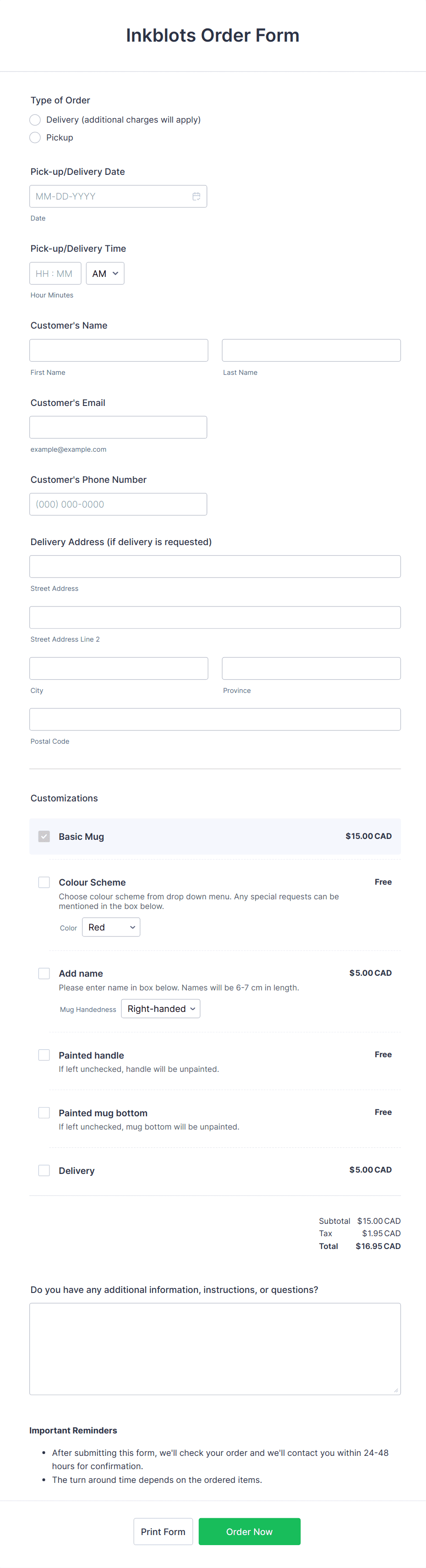This screenshot has width=426, height=1568.
Task: Focus the Customer's Phone Number field
Action: [118, 503]
